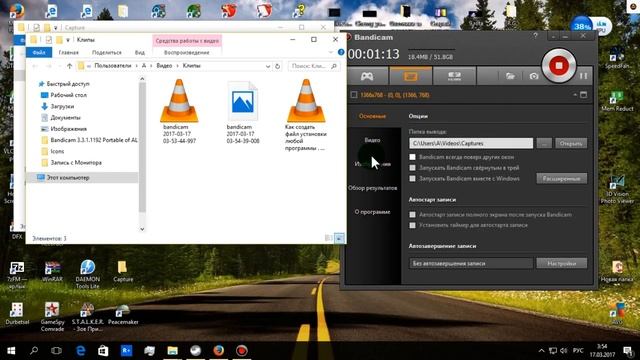Click the browse '...' button for output folder

click(544, 143)
